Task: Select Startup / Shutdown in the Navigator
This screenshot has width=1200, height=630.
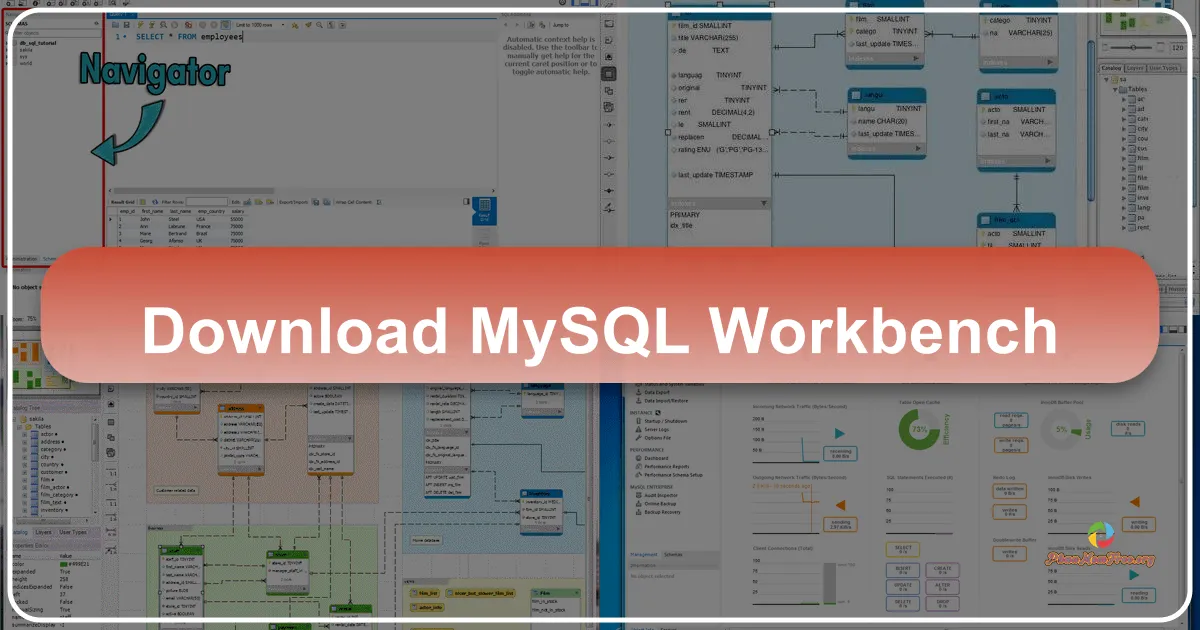Action: tap(665, 421)
